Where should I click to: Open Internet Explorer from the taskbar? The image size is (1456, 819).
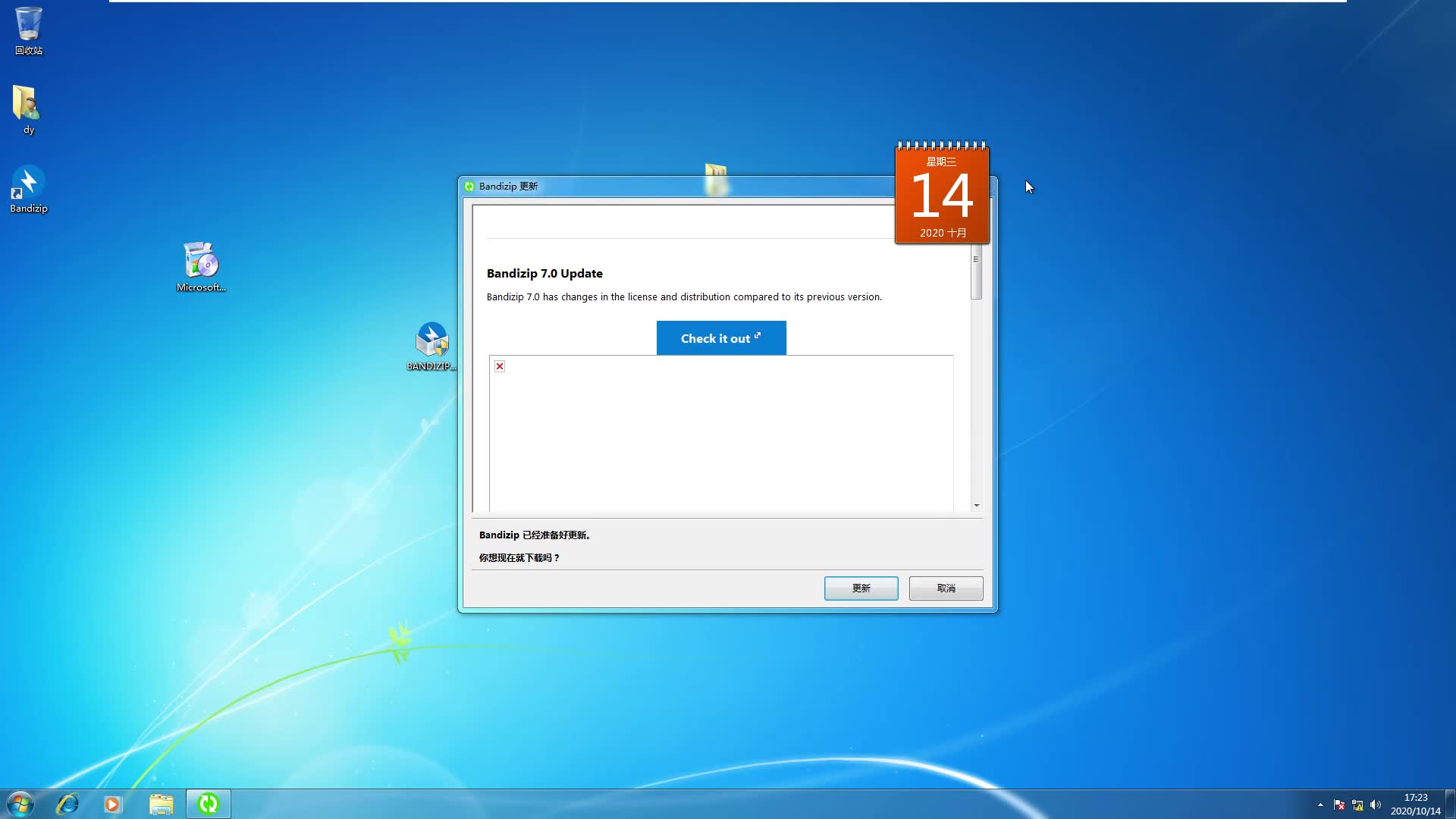tap(67, 803)
